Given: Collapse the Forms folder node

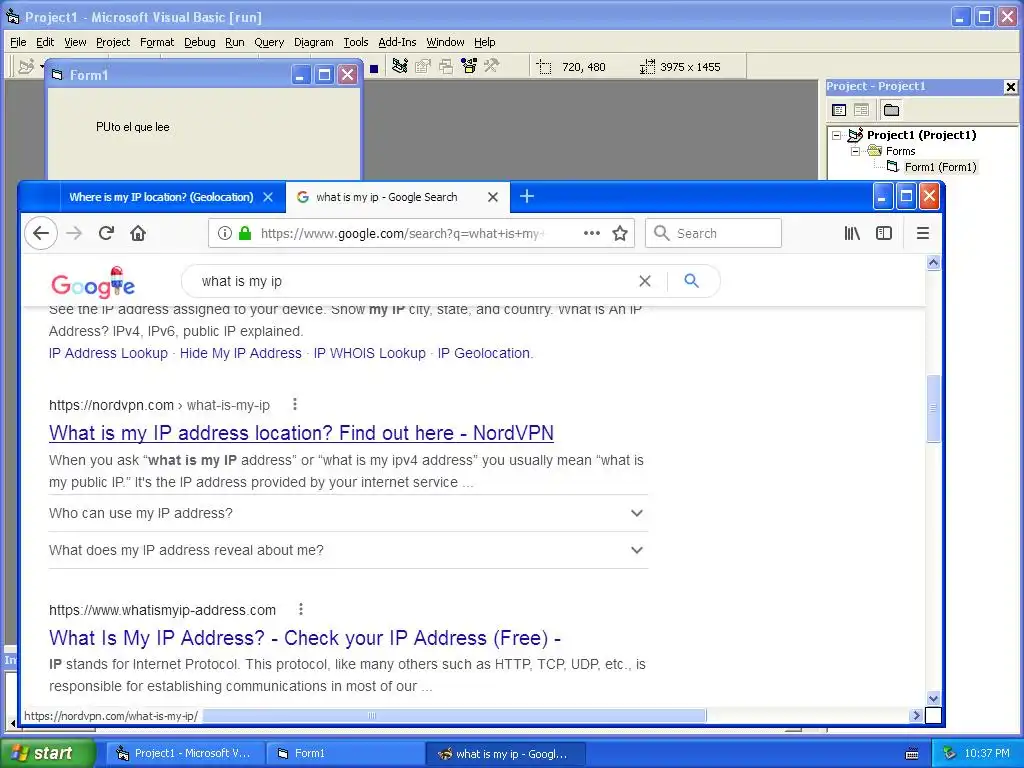Looking at the screenshot, I should pyautogui.click(x=856, y=151).
